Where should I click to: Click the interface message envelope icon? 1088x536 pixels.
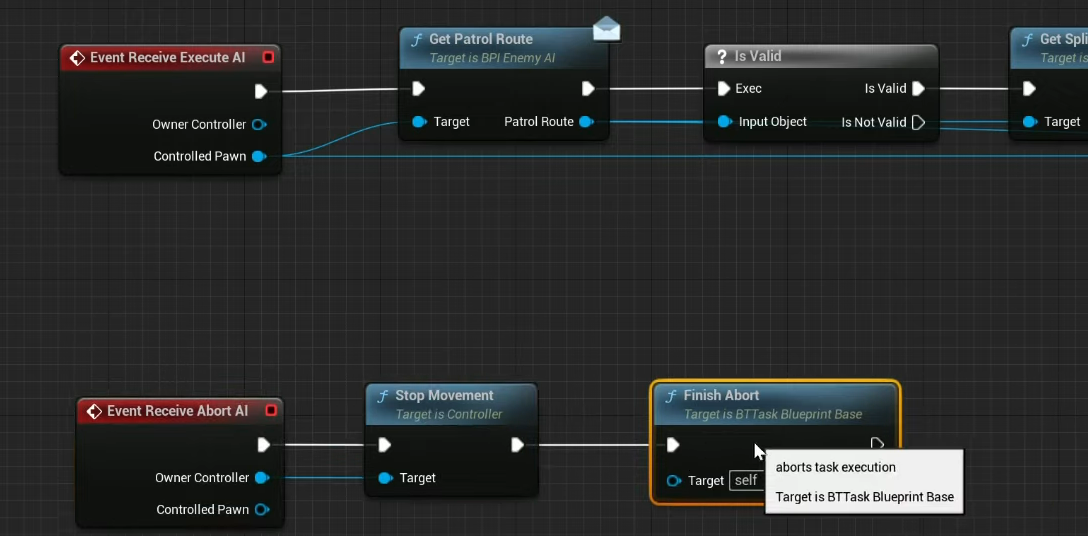pos(606,29)
